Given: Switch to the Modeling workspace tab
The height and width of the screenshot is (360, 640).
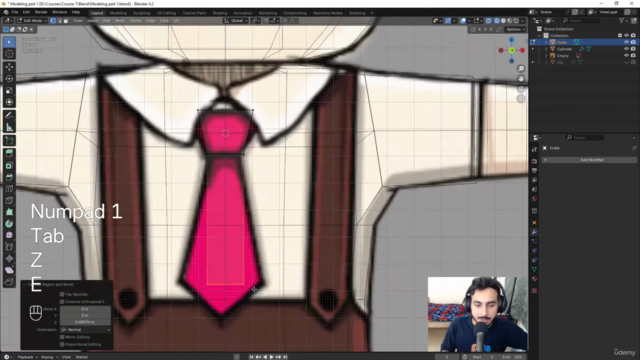Looking at the screenshot, I should point(118,13).
